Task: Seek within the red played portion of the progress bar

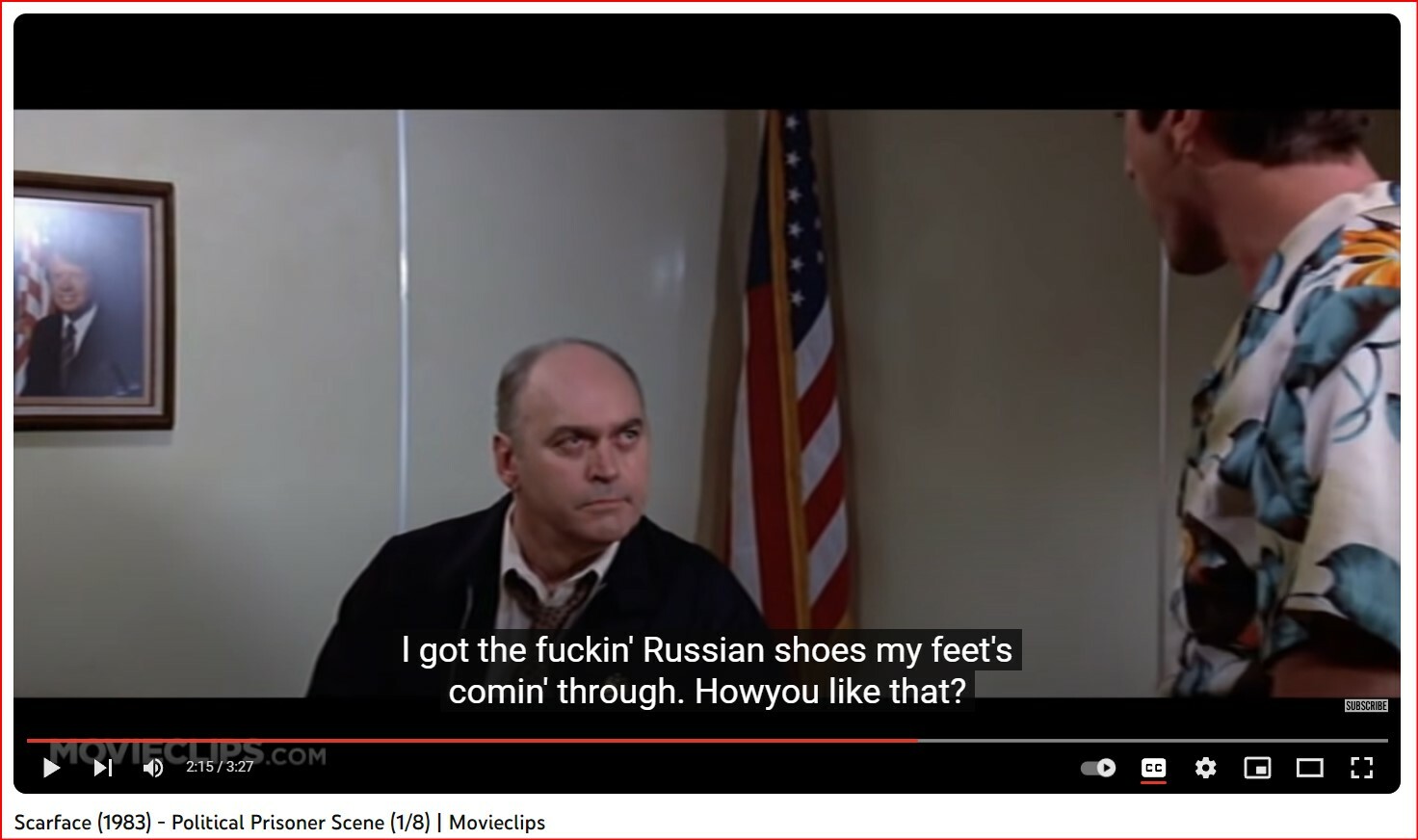Action: point(472,741)
